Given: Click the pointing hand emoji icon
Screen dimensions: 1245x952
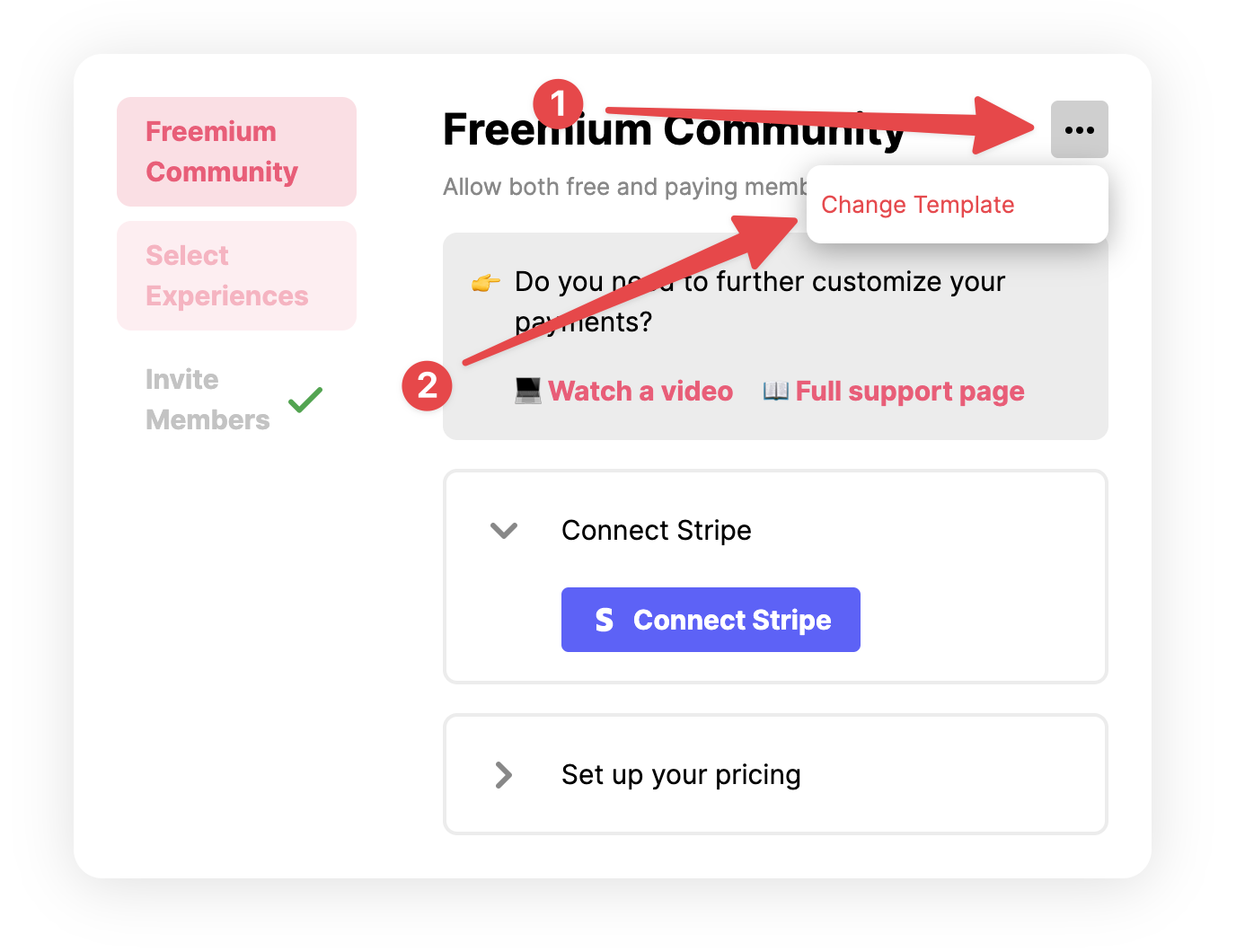Looking at the screenshot, I should click(x=486, y=284).
